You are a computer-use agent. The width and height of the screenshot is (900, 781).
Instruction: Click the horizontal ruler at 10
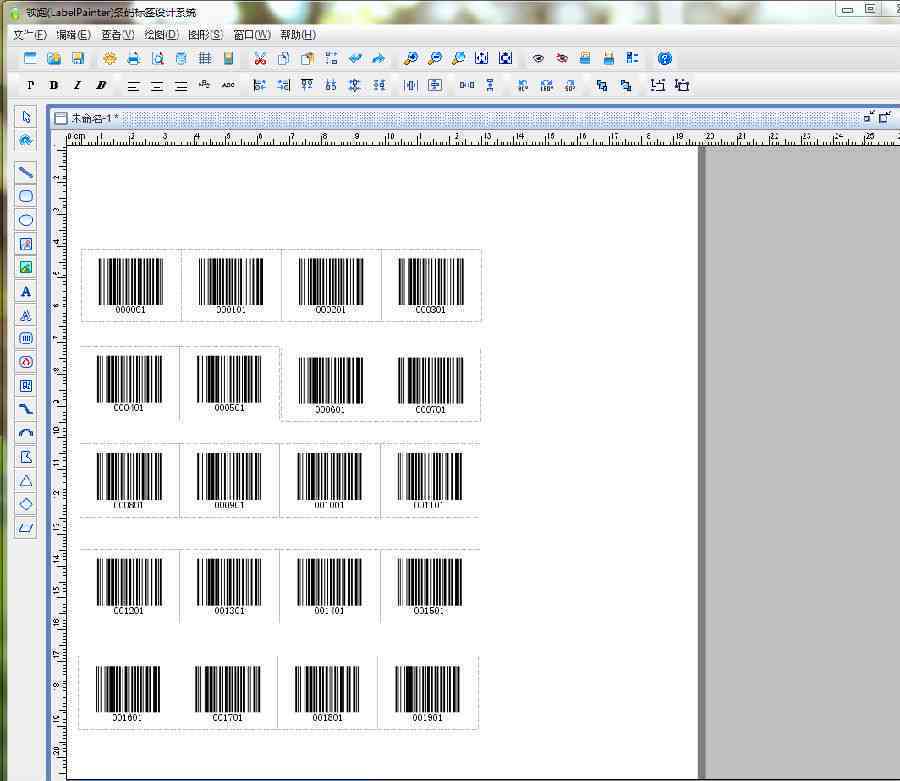tap(390, 138)
